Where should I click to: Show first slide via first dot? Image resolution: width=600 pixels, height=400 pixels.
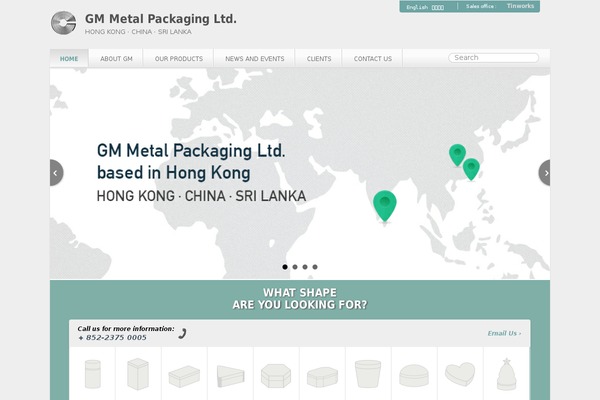pyautogui.click(x=285, y=267)
